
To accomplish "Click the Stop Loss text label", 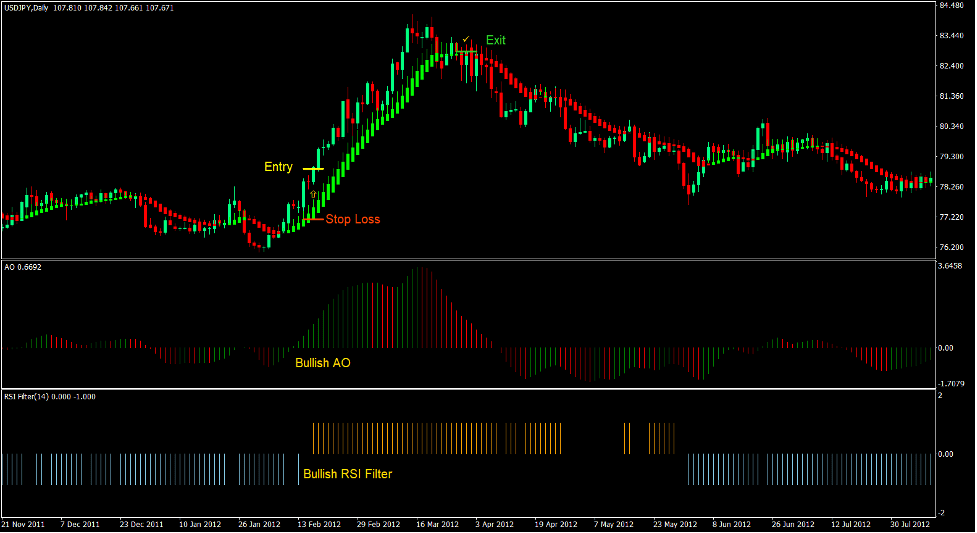I will click(x=352, y=219).
